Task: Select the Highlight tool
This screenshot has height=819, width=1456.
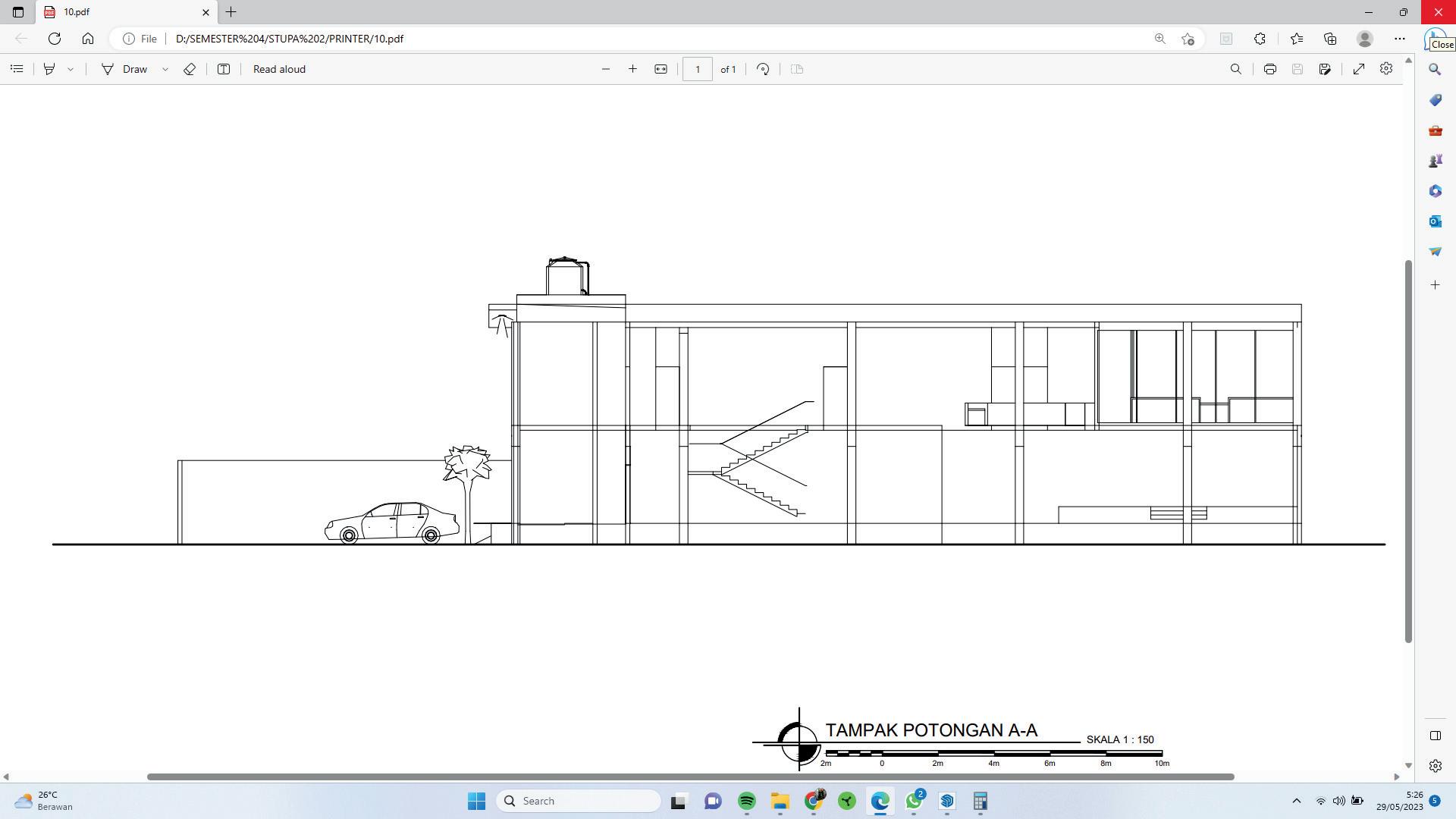Action: point(49,69)
